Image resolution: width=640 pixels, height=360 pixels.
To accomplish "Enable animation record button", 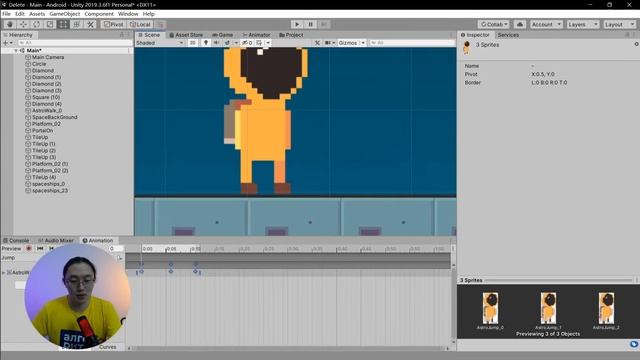I will pyautogui.click(x=29, y=248).
